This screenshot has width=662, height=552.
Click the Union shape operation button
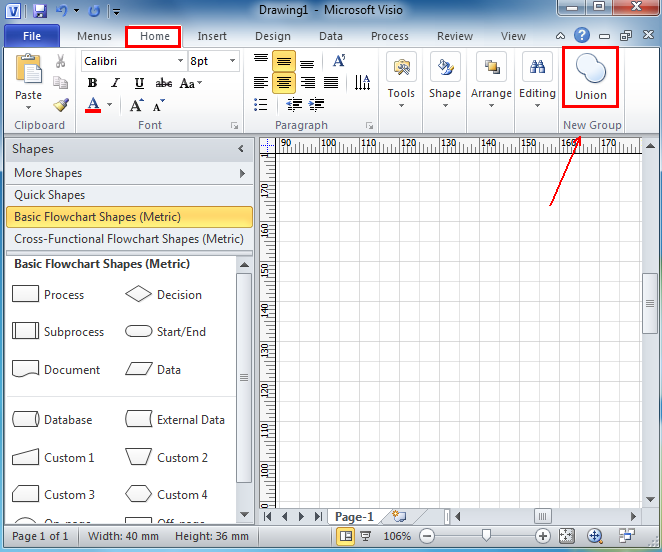[590, 76]
